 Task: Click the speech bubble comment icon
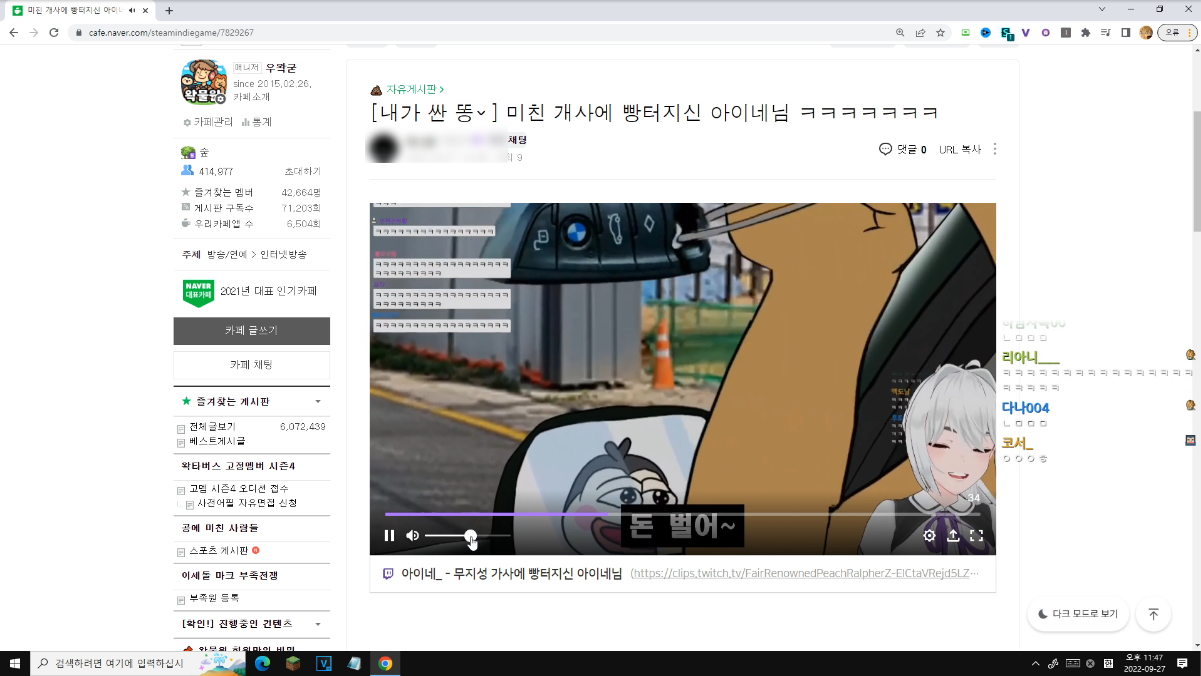pos(885,149)
